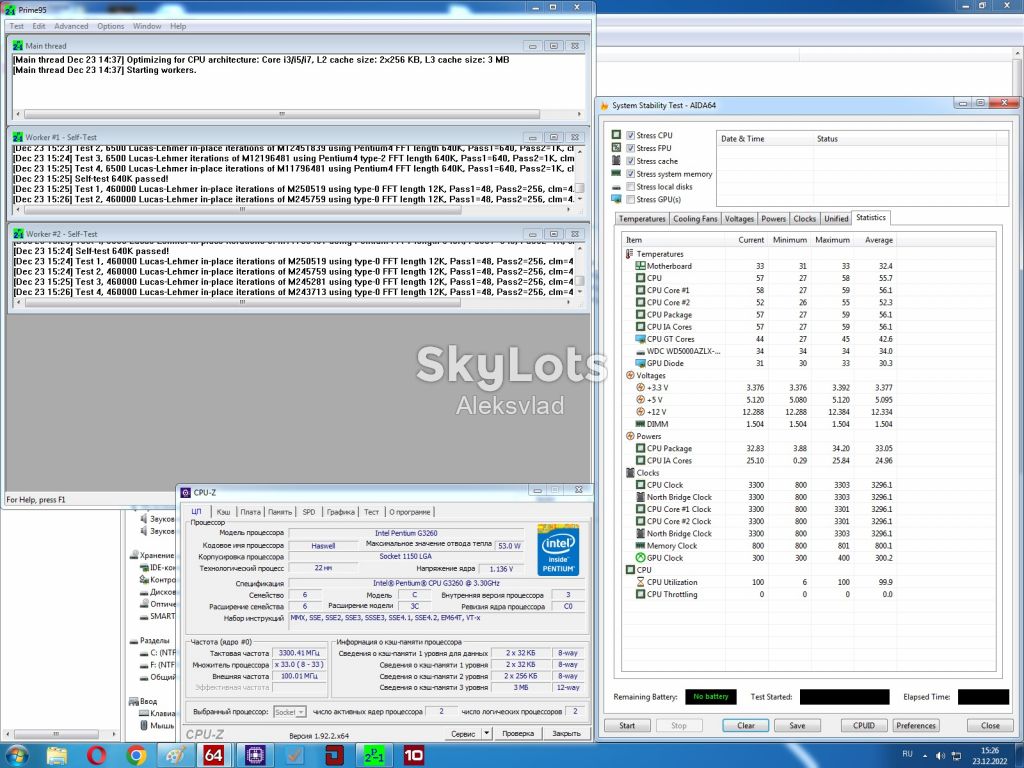This screenshot has height=768, width=1024.
Task: Click the AIDA64 flame icon in System Stability Test title
Action: tap(604, 105)
